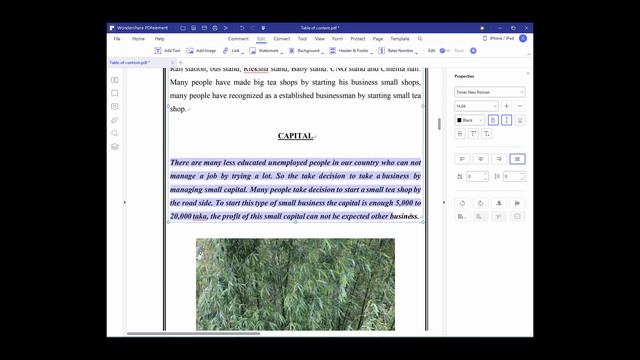Screen dimensions: 640x360
Task: Decrease font size with minus button
Action: pos(520,106)
